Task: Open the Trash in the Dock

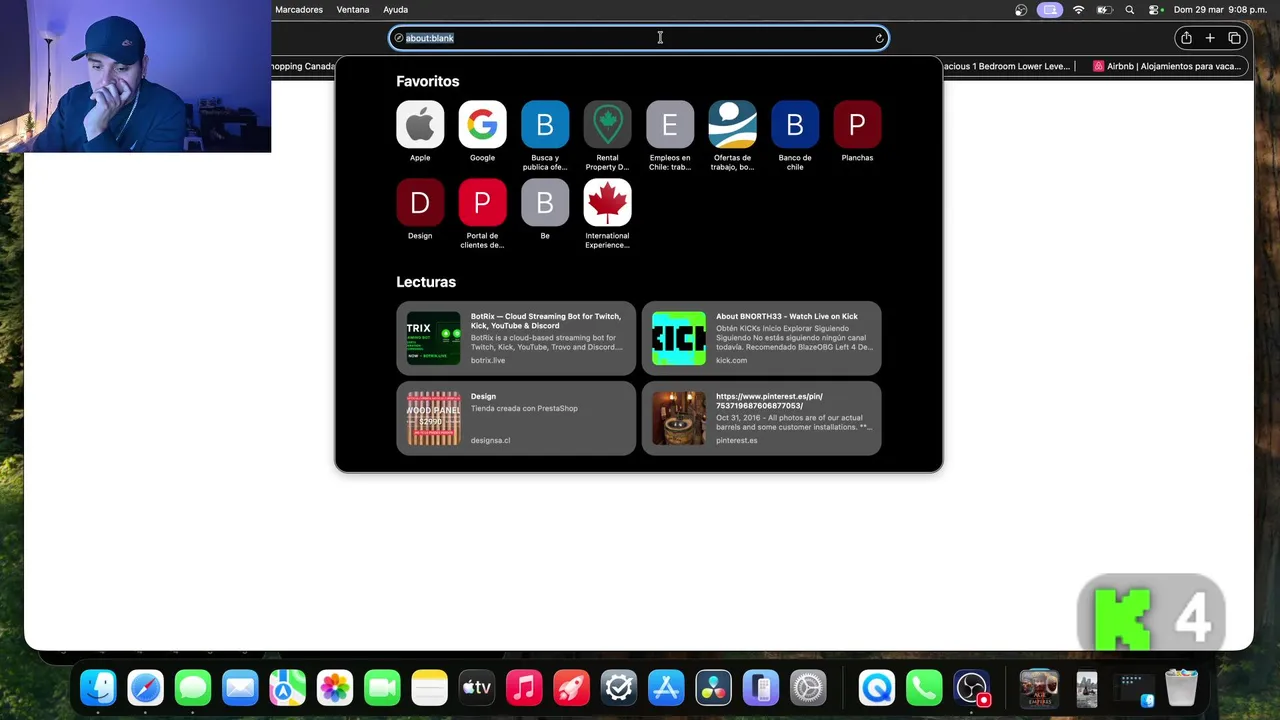Action: tap(1181, 688)
